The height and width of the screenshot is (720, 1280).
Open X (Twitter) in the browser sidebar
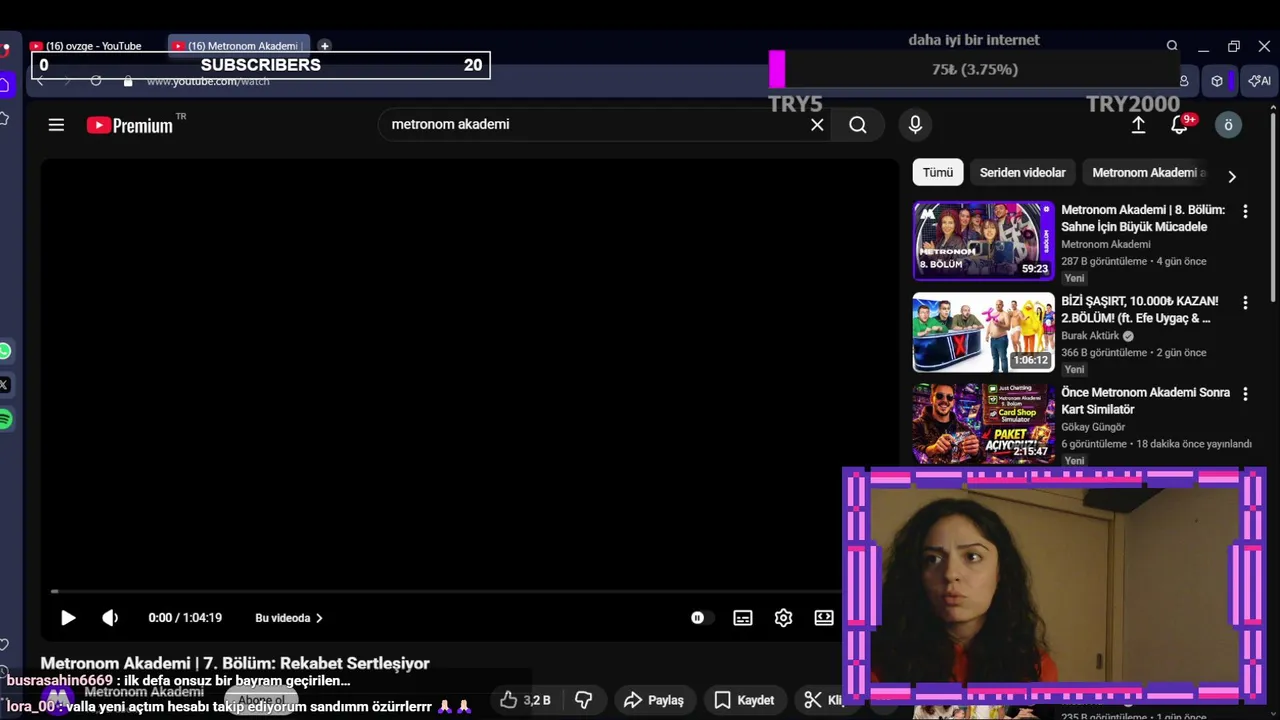(5, 385)
